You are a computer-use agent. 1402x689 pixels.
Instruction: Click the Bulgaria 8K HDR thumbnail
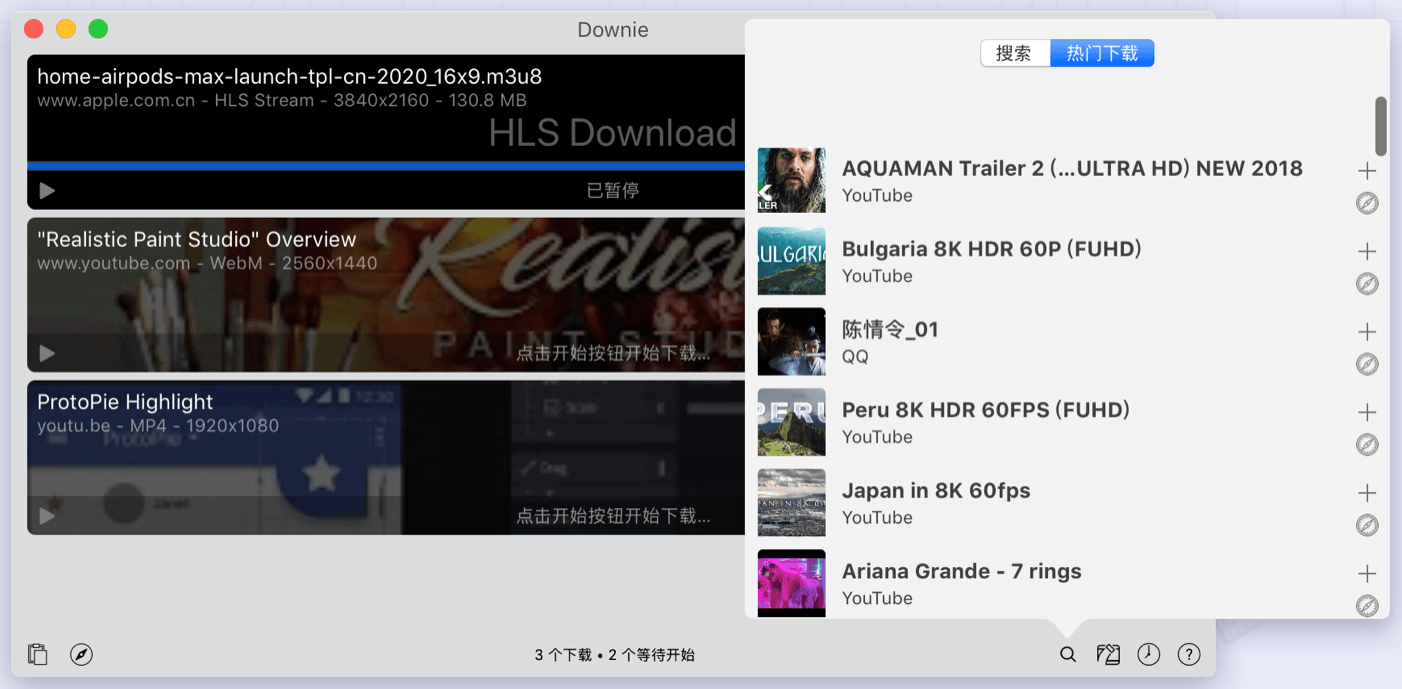point(792,261)
